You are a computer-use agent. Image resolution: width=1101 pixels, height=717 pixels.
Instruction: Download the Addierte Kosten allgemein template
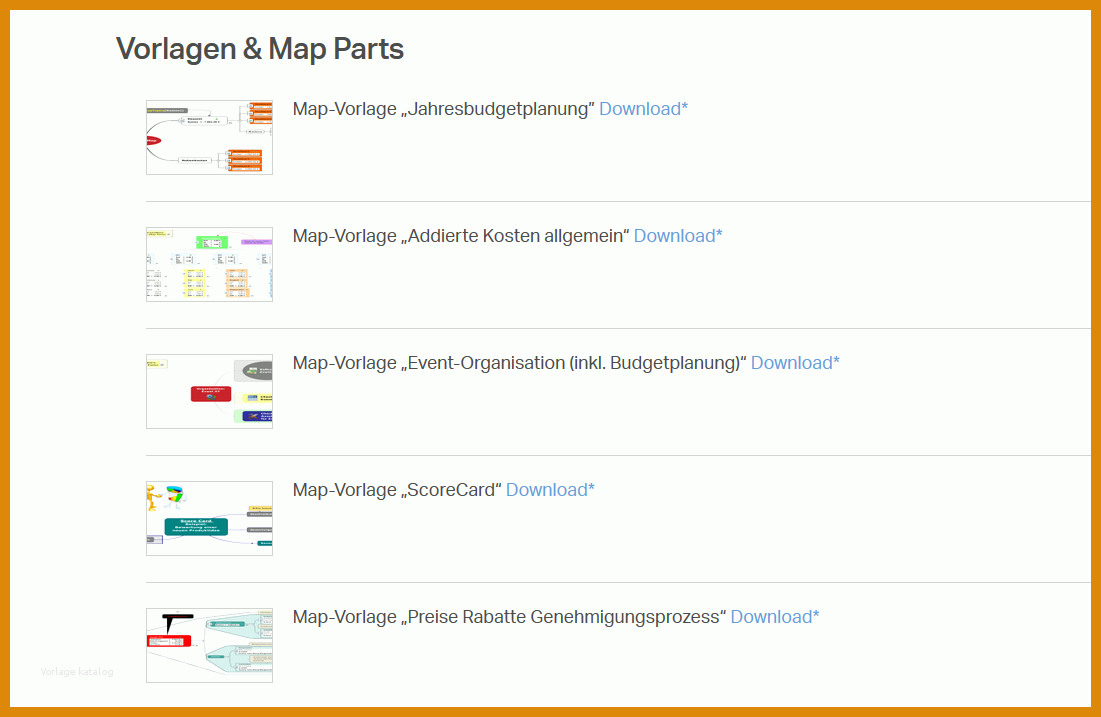tap(678, 236)
